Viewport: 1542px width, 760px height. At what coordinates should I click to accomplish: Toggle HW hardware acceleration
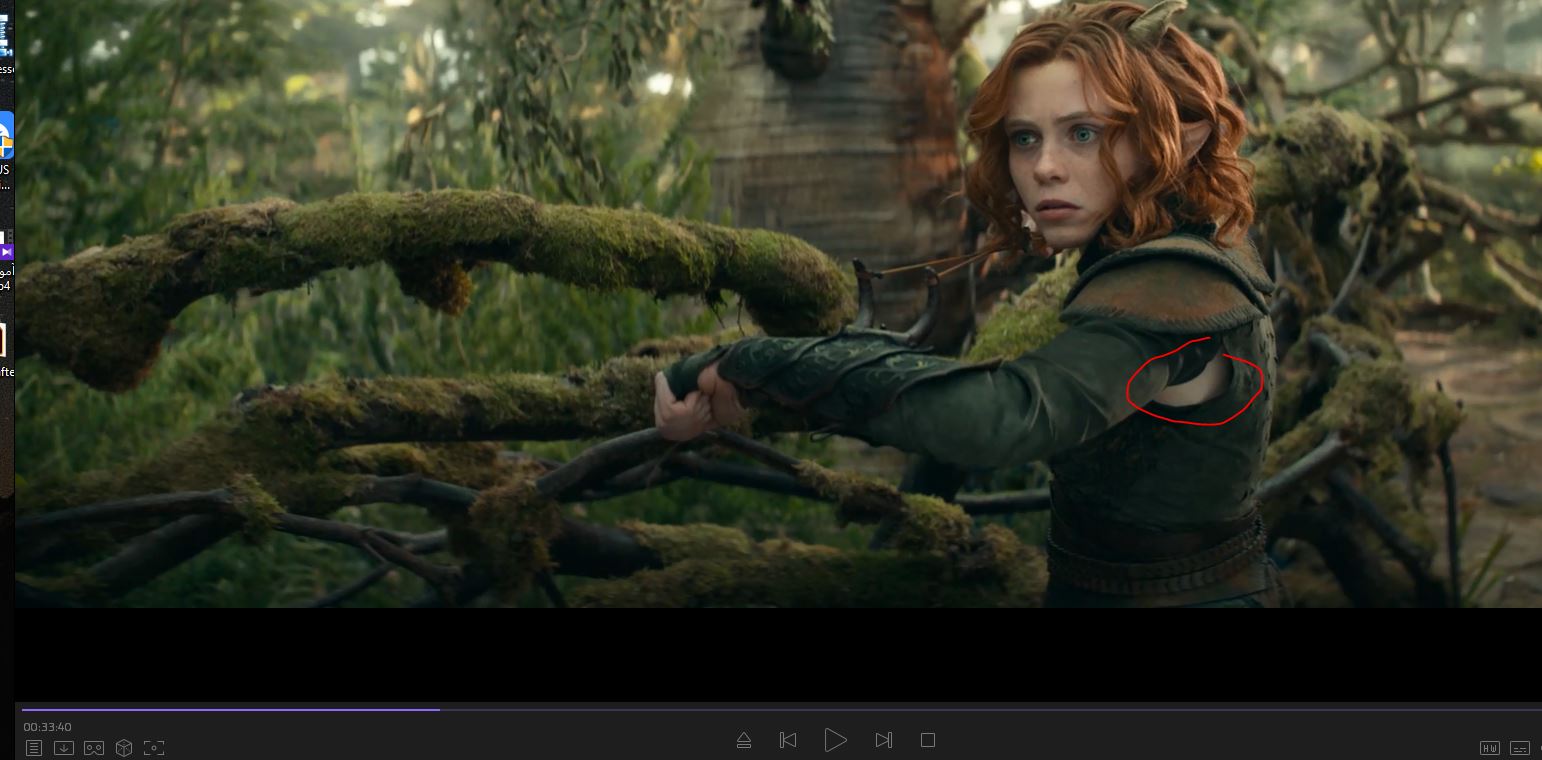pos(1490,748)
